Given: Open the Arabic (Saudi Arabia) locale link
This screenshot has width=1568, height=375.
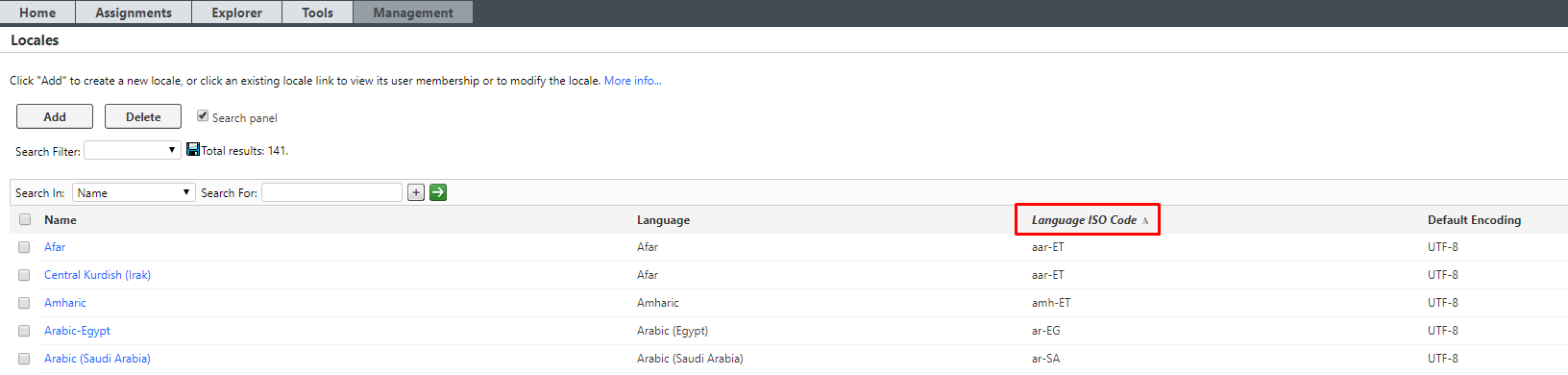Looking at the screenshot, I should coord(97,359).
